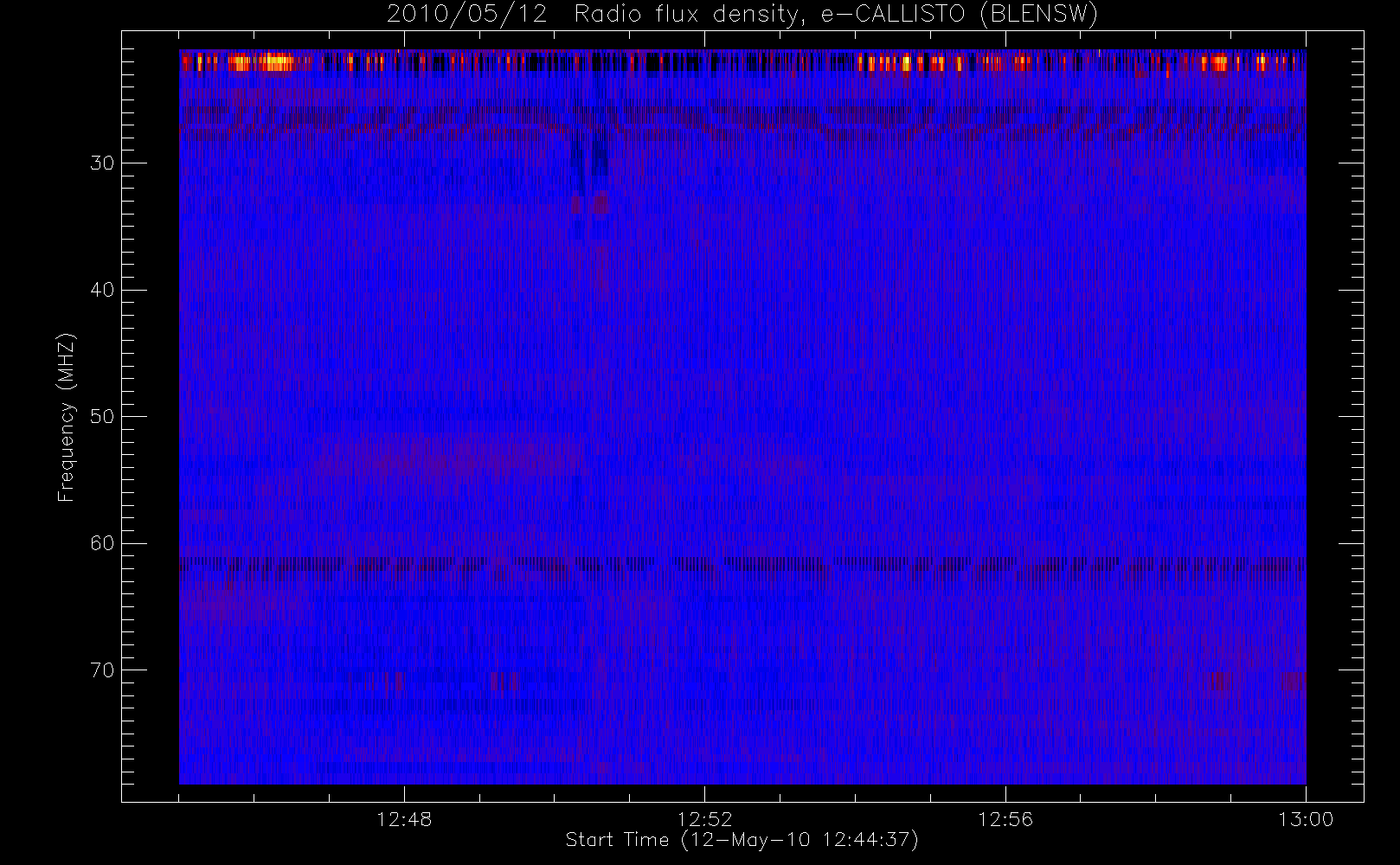The width and height of the screenshot is (1400, 865).
Task: Click the 12:48 time tick label
Action: point(404,819)
